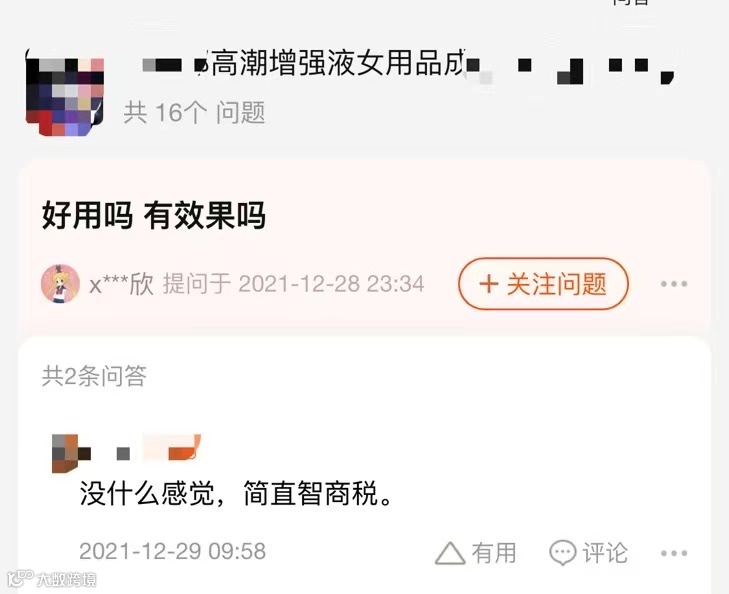
Task: View the 共2条问答 answers header
Action: pyautogui.click(x=94, y=376)
